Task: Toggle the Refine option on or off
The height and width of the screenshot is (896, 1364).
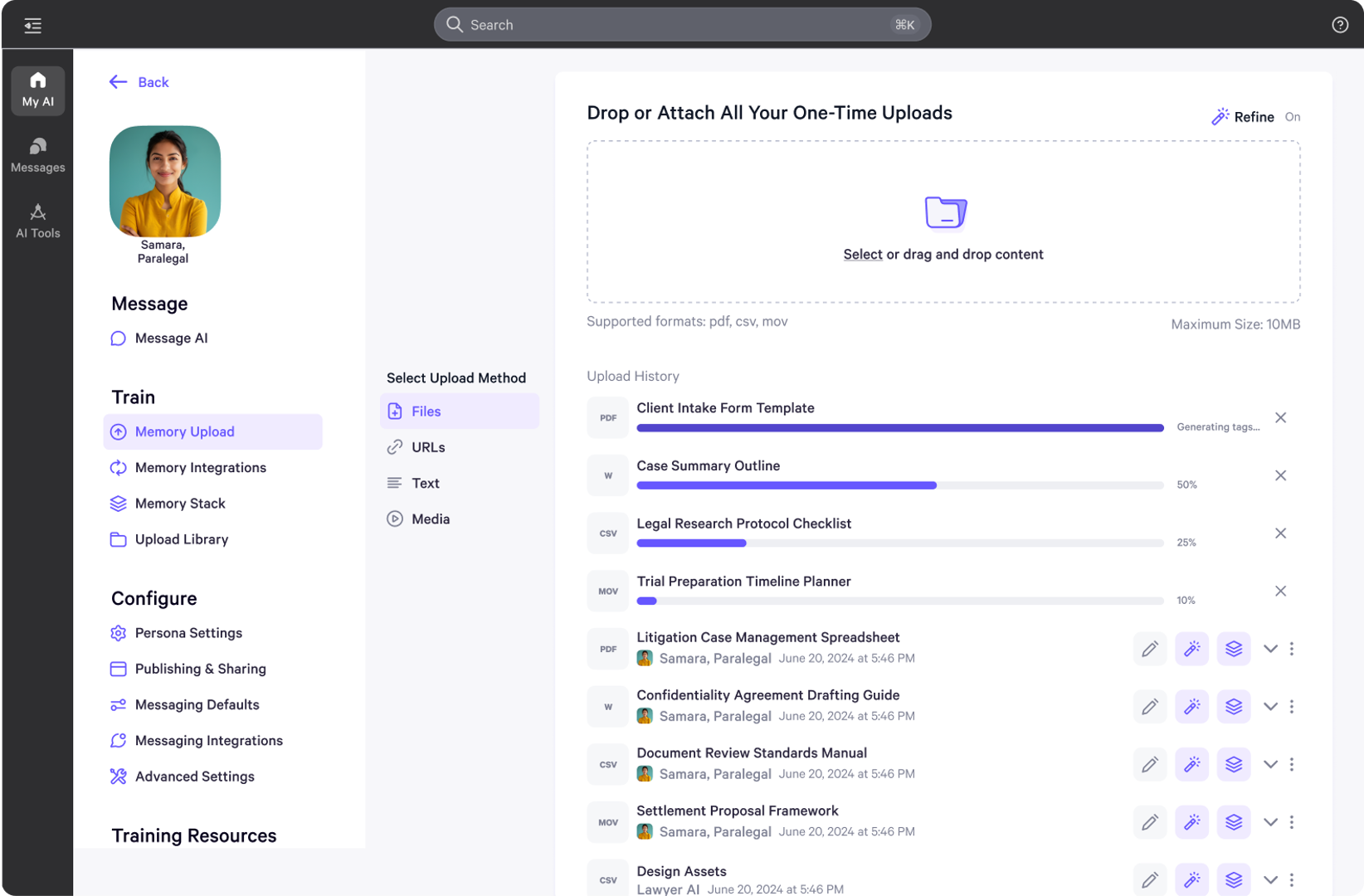Action: [1292, 117]
